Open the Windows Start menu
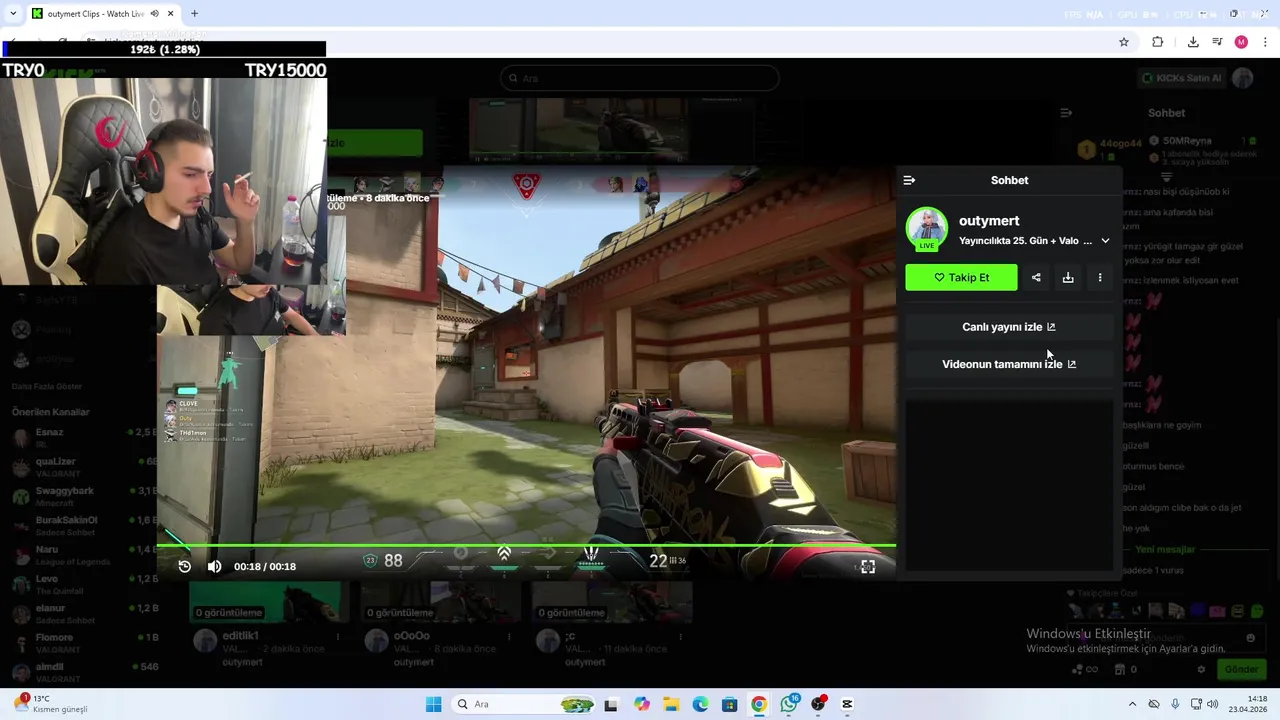The height and width of the screenshot is (720, 1280). tap(433, 704)
